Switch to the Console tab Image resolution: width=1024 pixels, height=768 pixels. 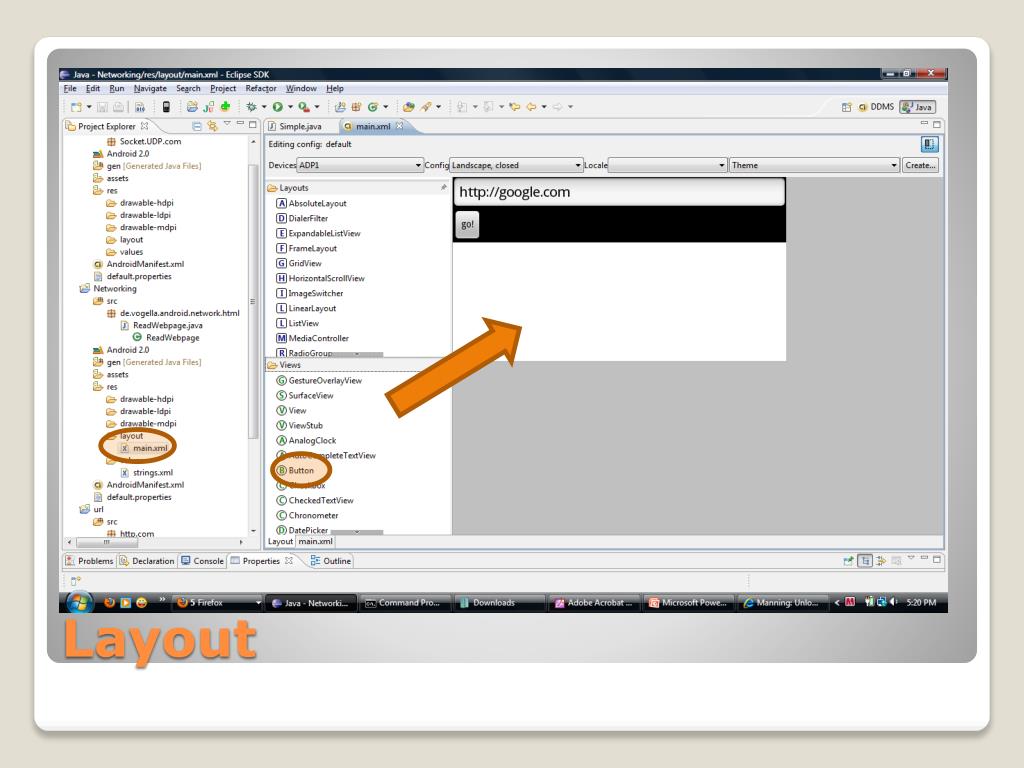(x=203, y=561)
